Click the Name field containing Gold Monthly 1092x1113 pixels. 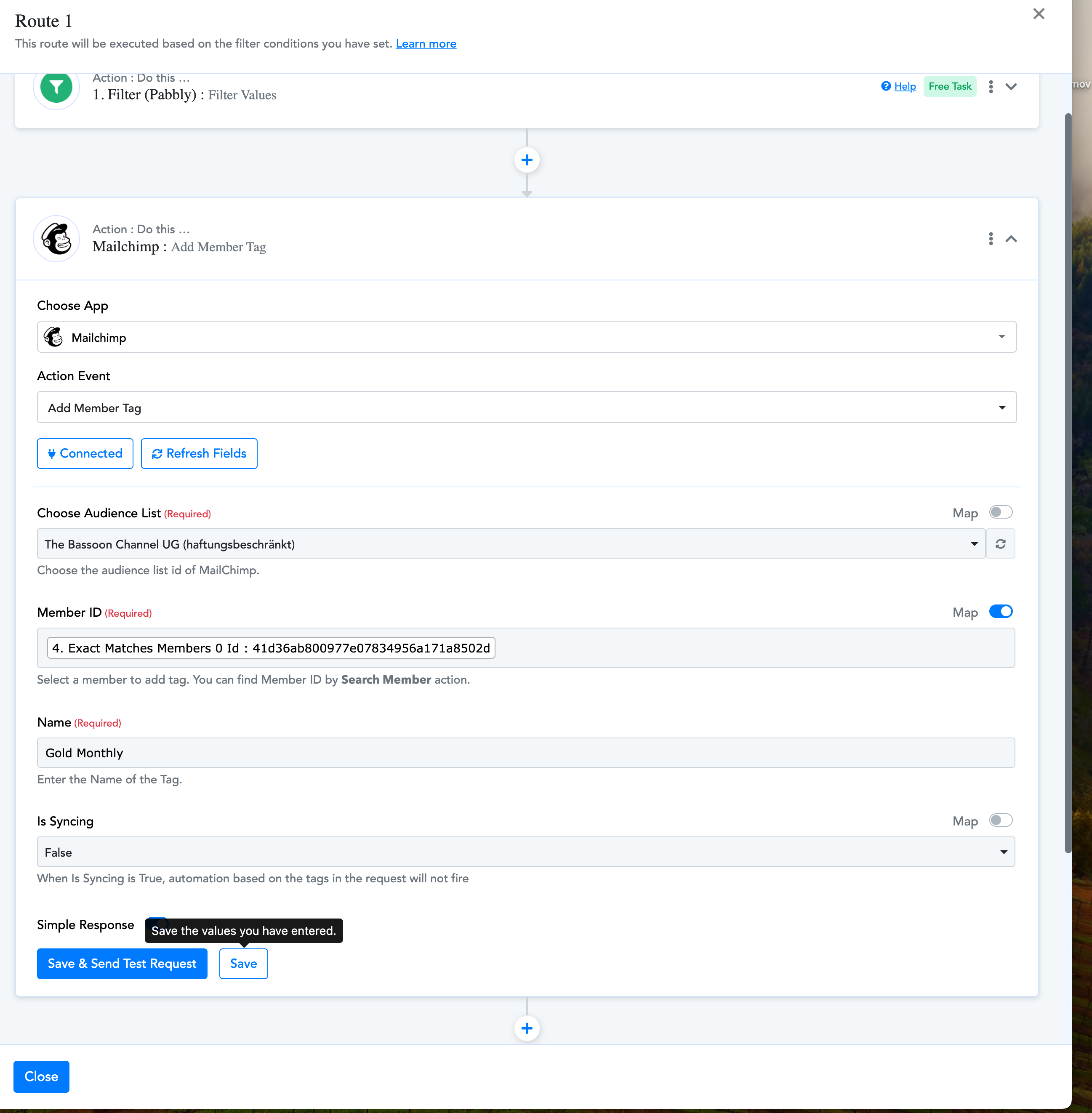coord(526,752)
